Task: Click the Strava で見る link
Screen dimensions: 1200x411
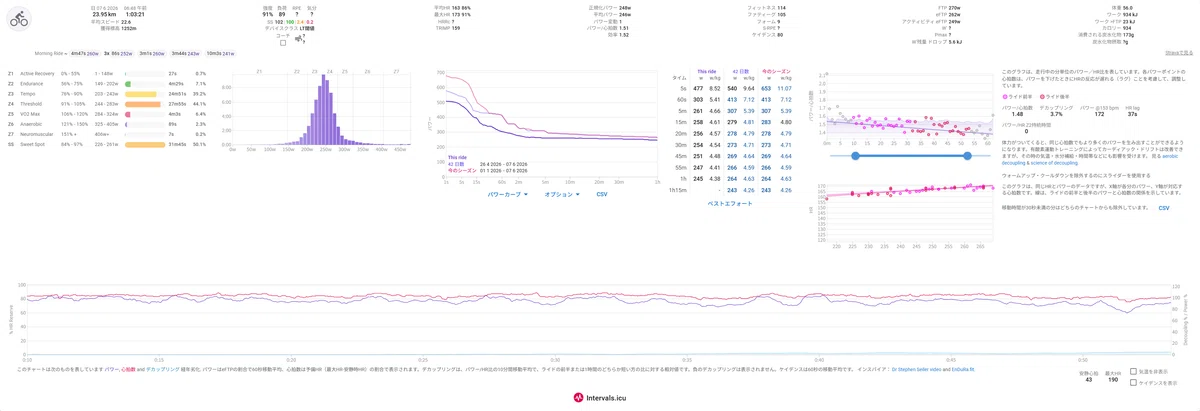Action: (x=1179, y=51)
